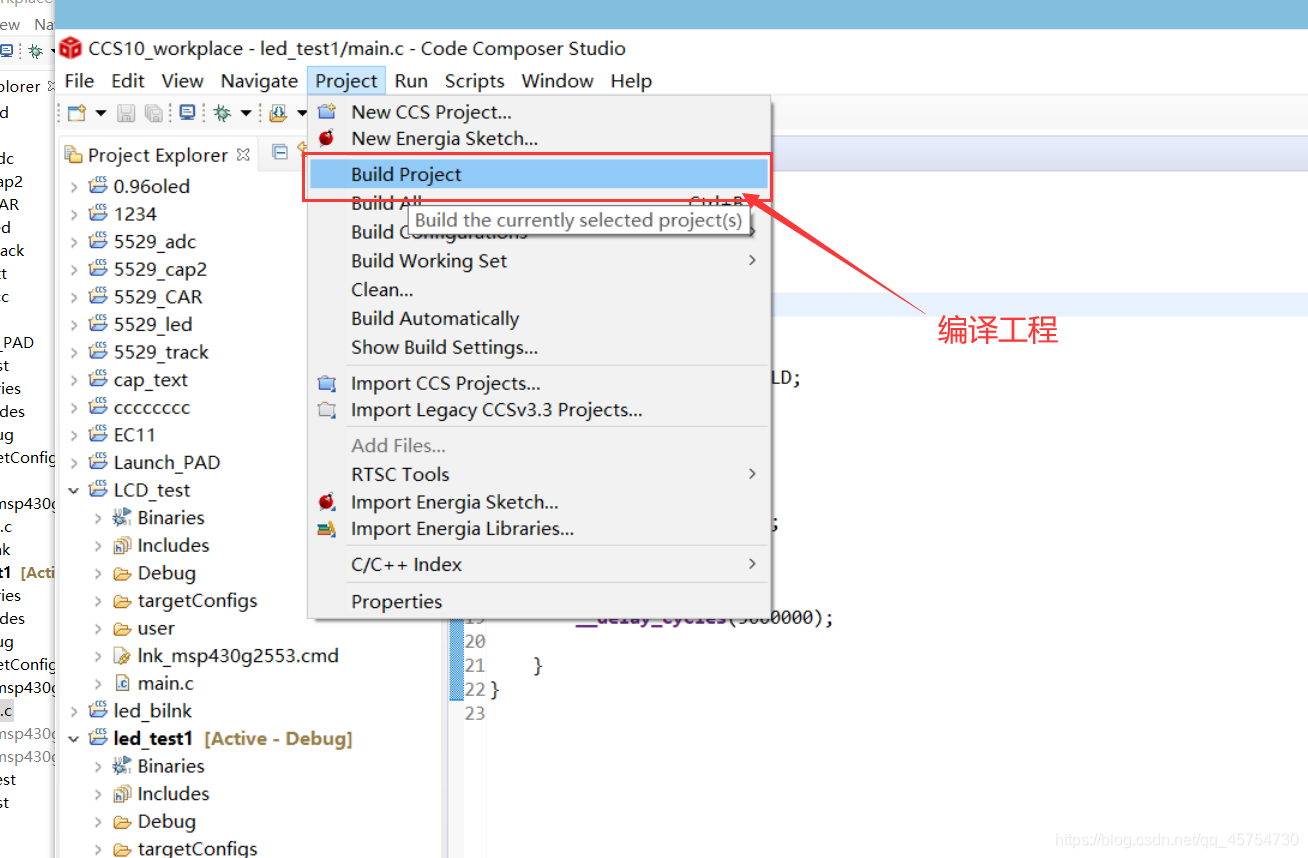1308x858 pixels.
Task: Click the Import CCS Projects icon
Action: [x=326, y=384]
